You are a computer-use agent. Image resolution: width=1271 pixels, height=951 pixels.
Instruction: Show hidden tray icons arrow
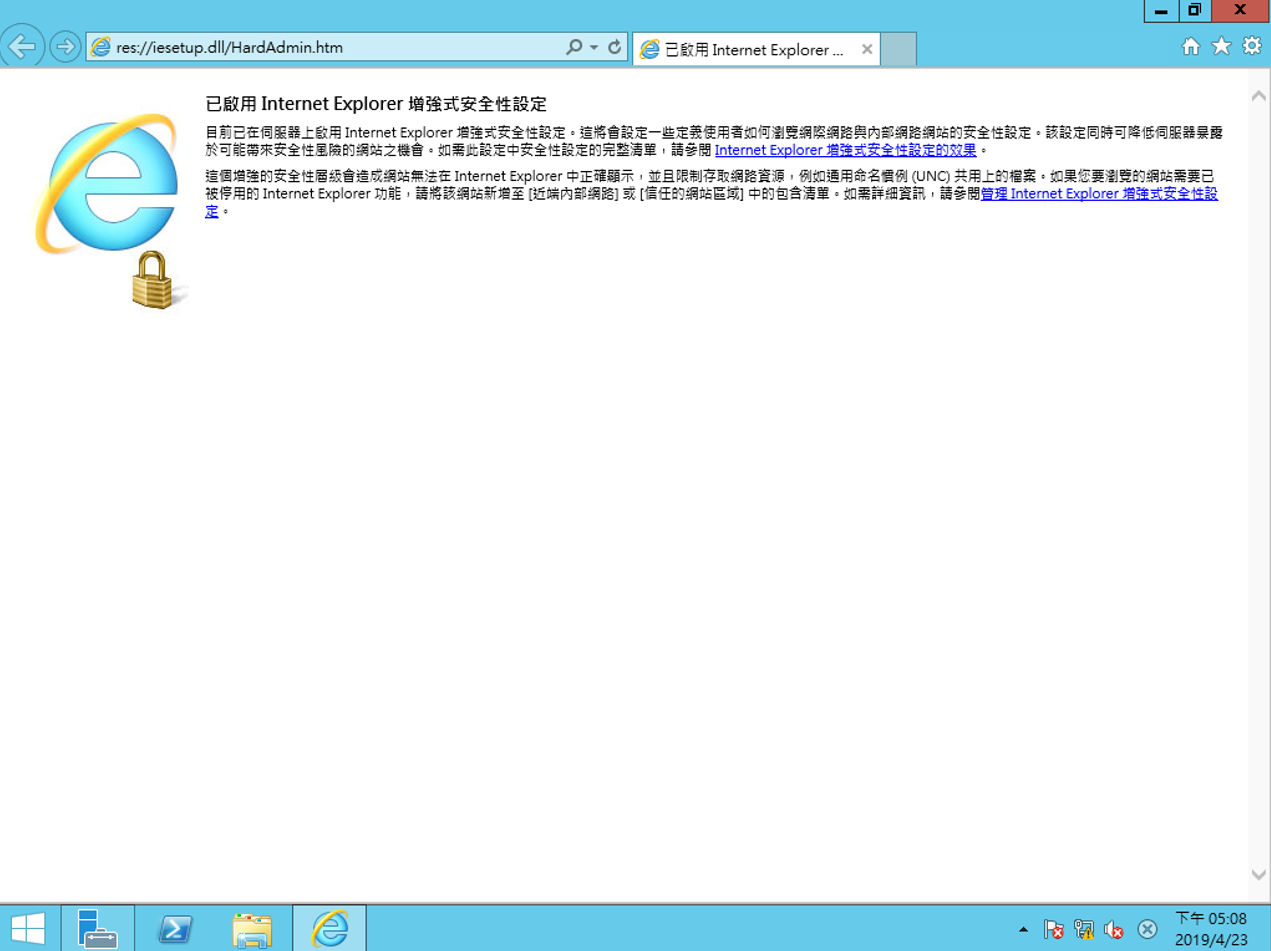click(1023, 930)
